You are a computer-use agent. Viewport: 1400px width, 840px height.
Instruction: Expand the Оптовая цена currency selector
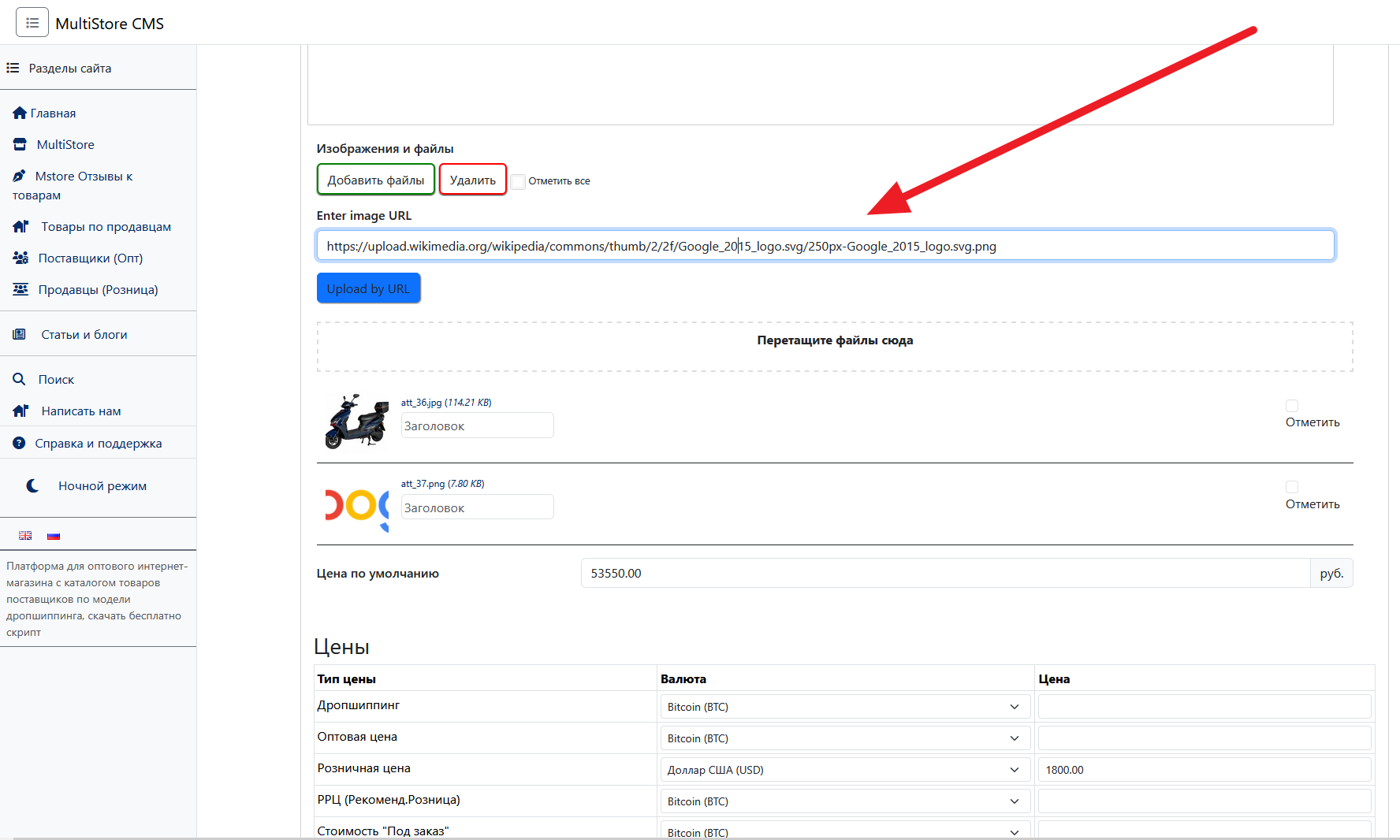point(844,738)
